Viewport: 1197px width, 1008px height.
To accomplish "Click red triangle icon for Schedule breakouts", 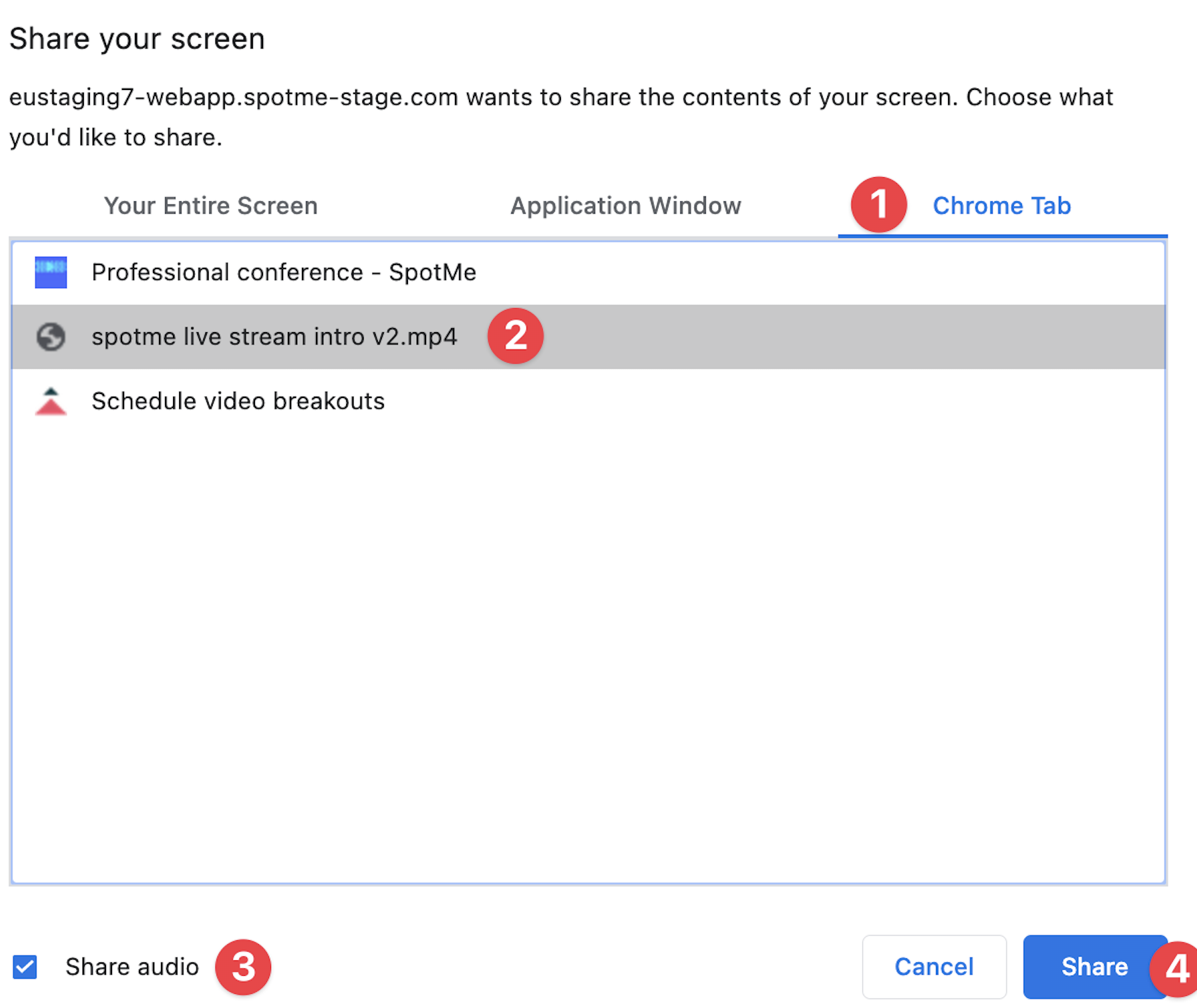I will (51, 401).
